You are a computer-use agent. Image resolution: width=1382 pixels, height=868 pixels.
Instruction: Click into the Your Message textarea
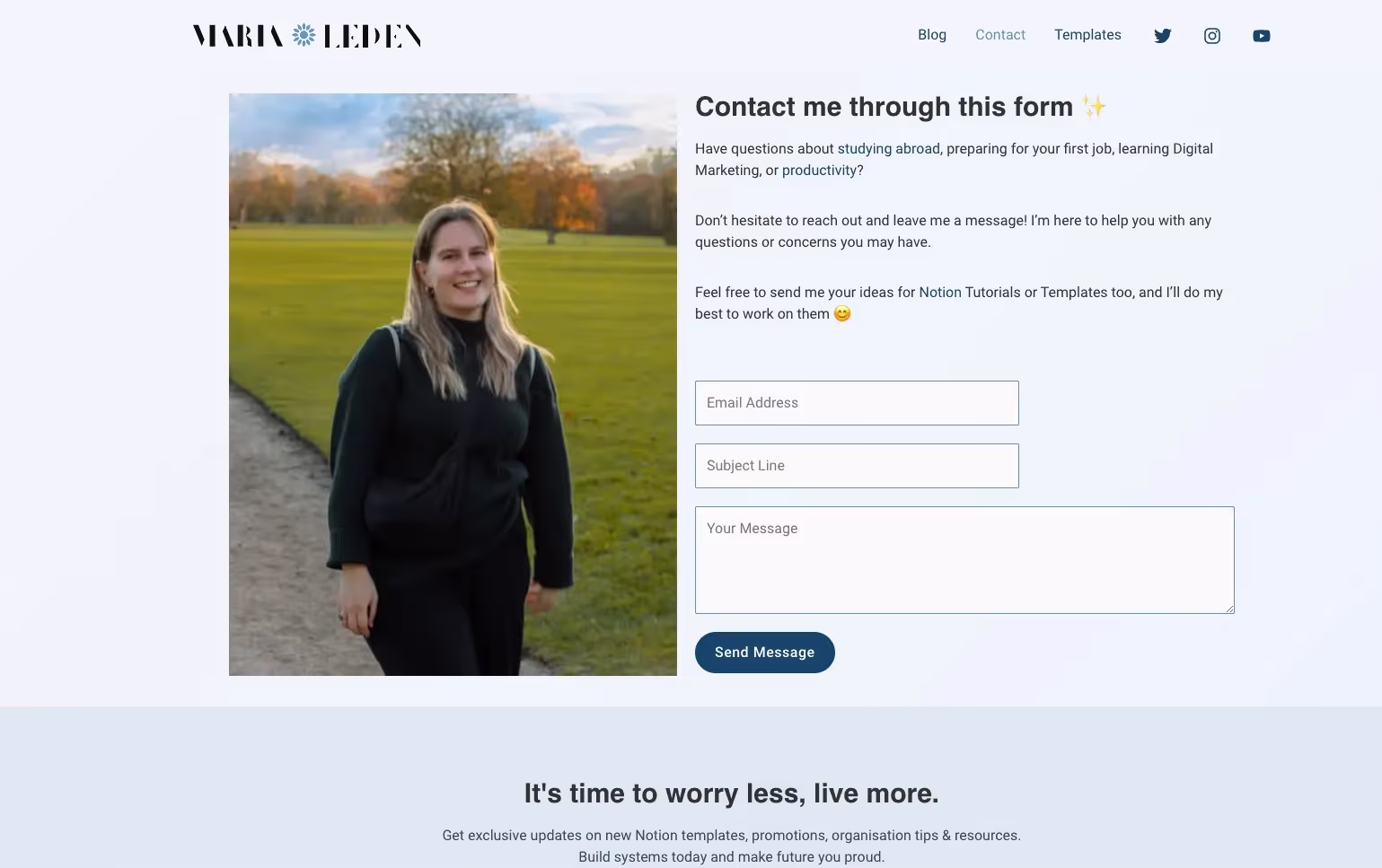pyautogui.click(x=964, y=560)
